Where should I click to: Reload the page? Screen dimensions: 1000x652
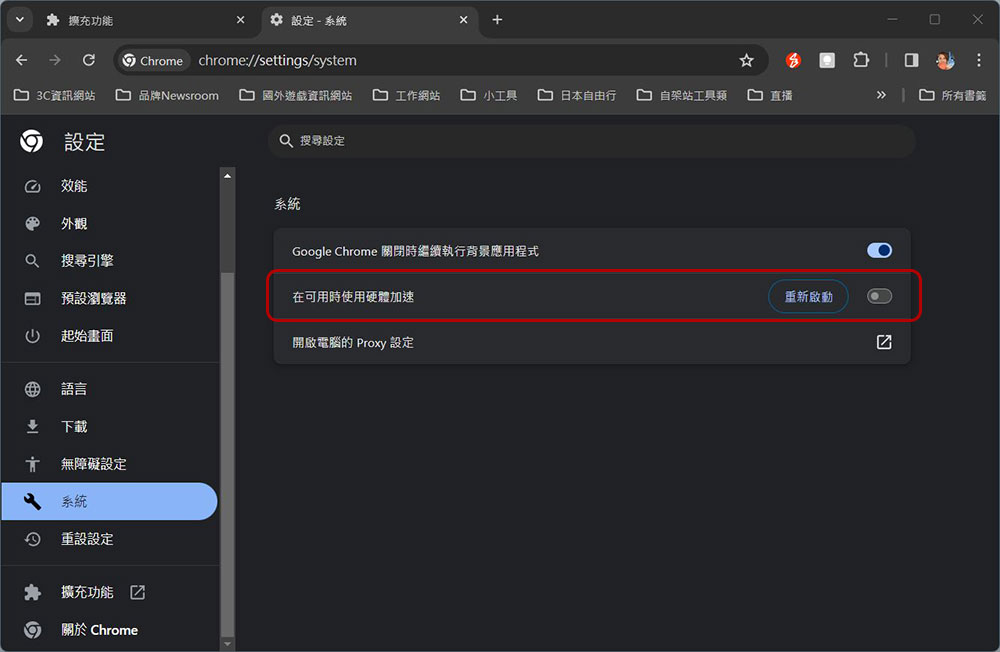[x=89, y=61]
